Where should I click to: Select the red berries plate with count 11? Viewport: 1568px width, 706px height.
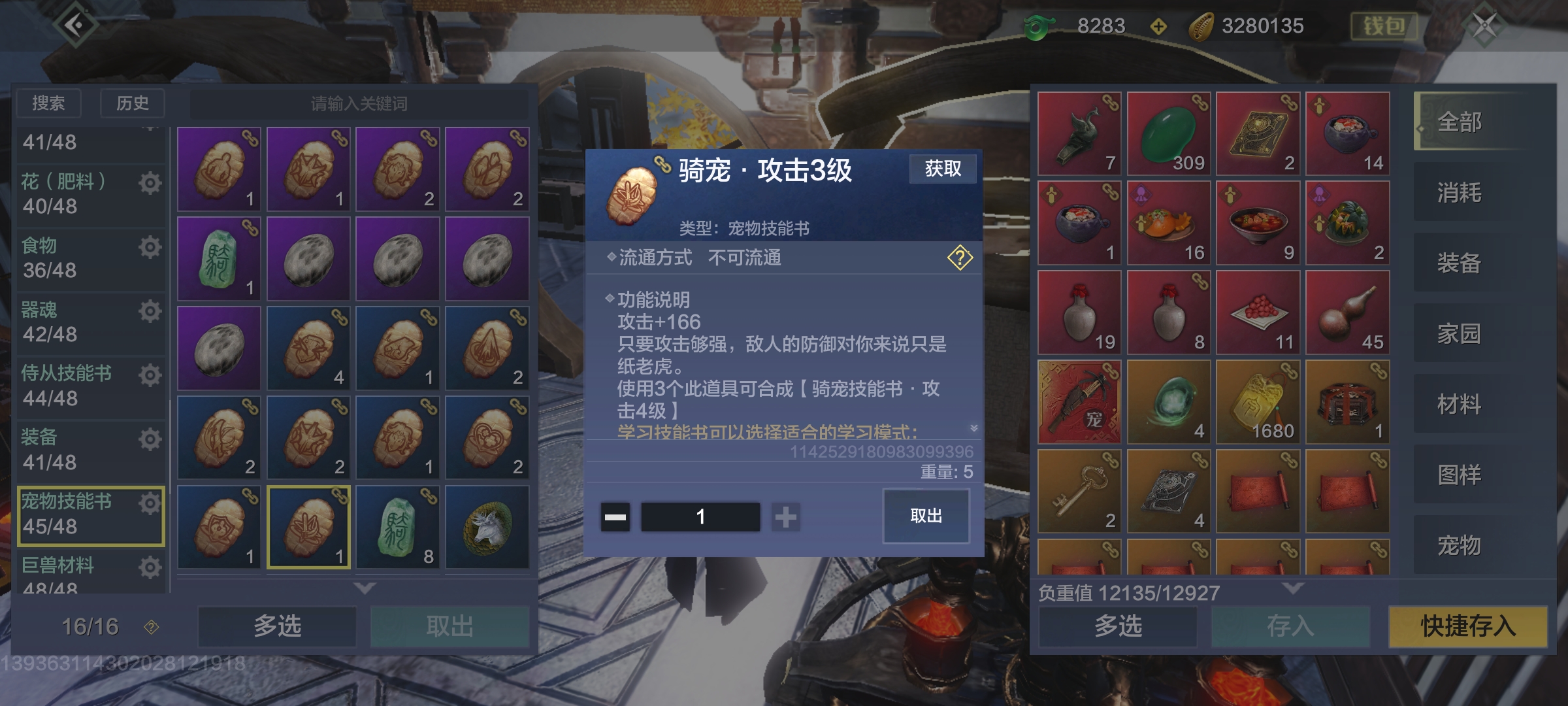pyautogui.click(x=1258, y=312)
